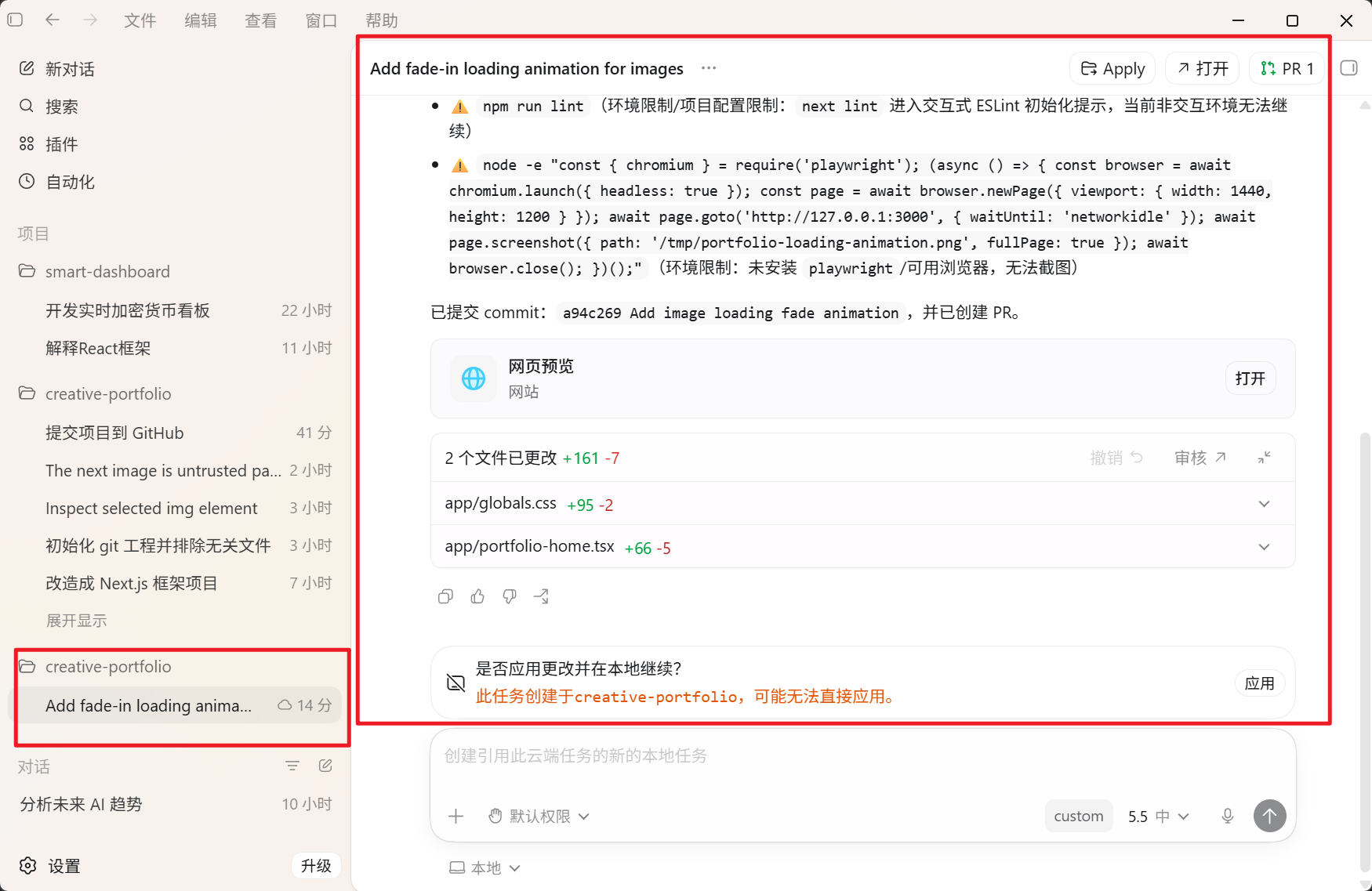Click the plus attachment icon
This screenshot has height=891, width=1372.
[x=456, y=817]
